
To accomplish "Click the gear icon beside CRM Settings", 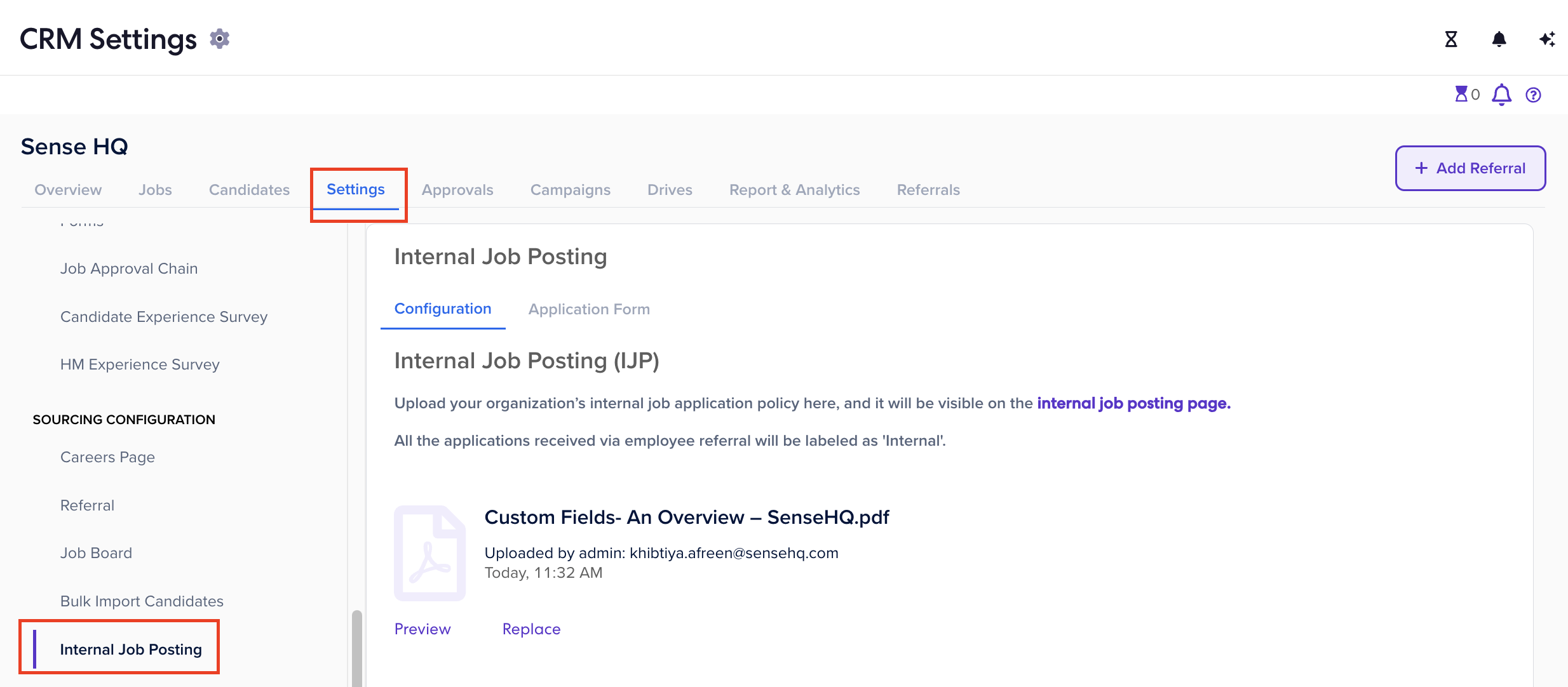I will pyautogui.click(x=220, y=39).
